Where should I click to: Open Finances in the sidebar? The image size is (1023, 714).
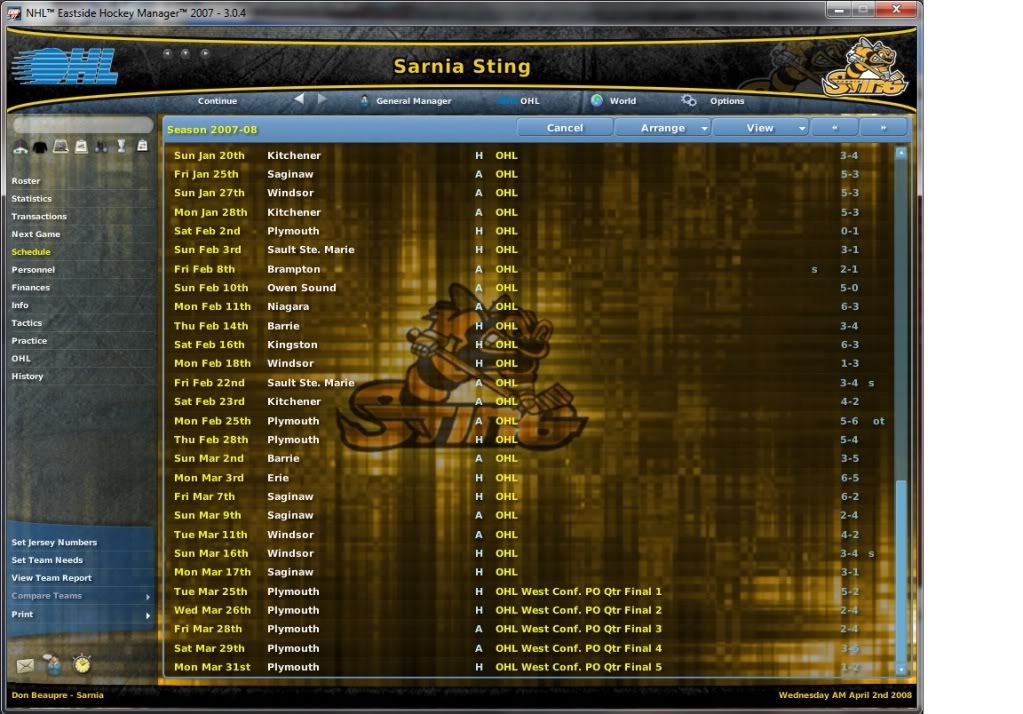coord(30,287)
